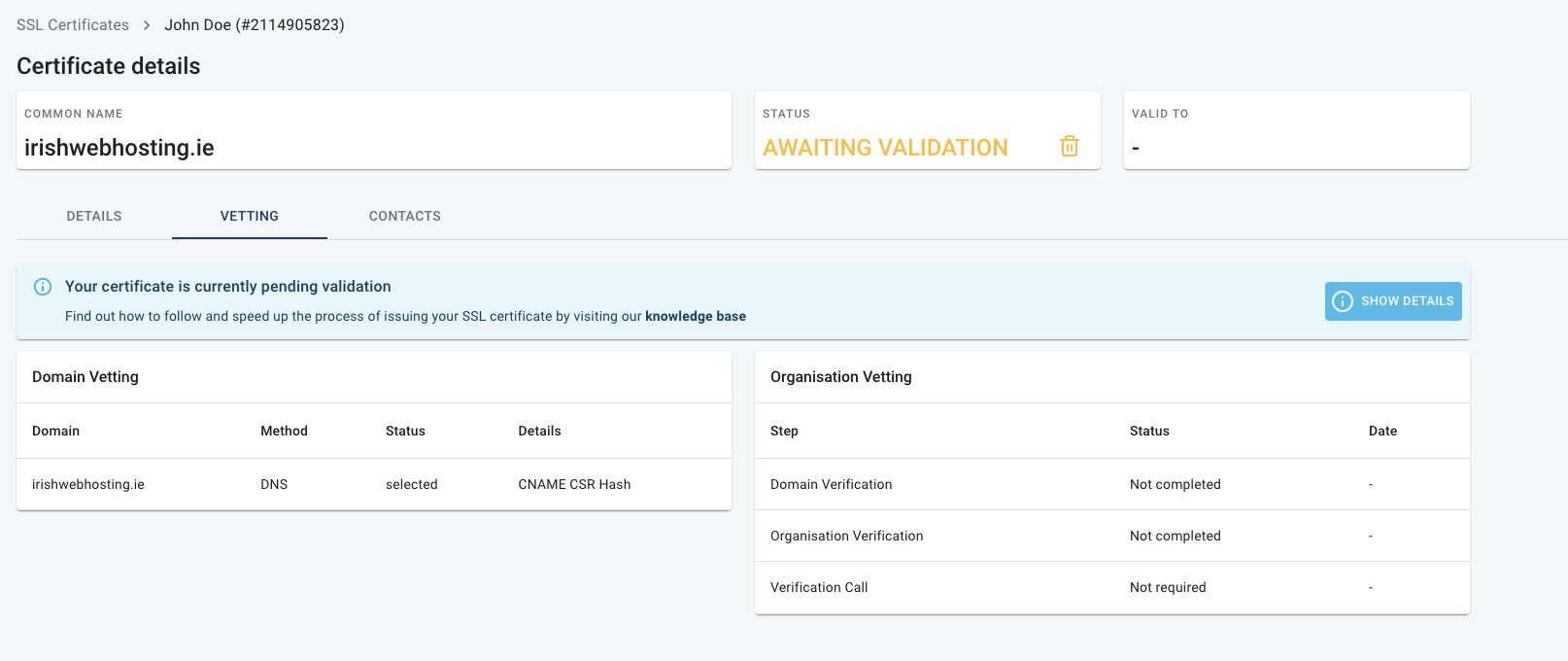This screenshot has height=661, width=1568.
Task: Select the Domain Verification step row
Action: 831,484
